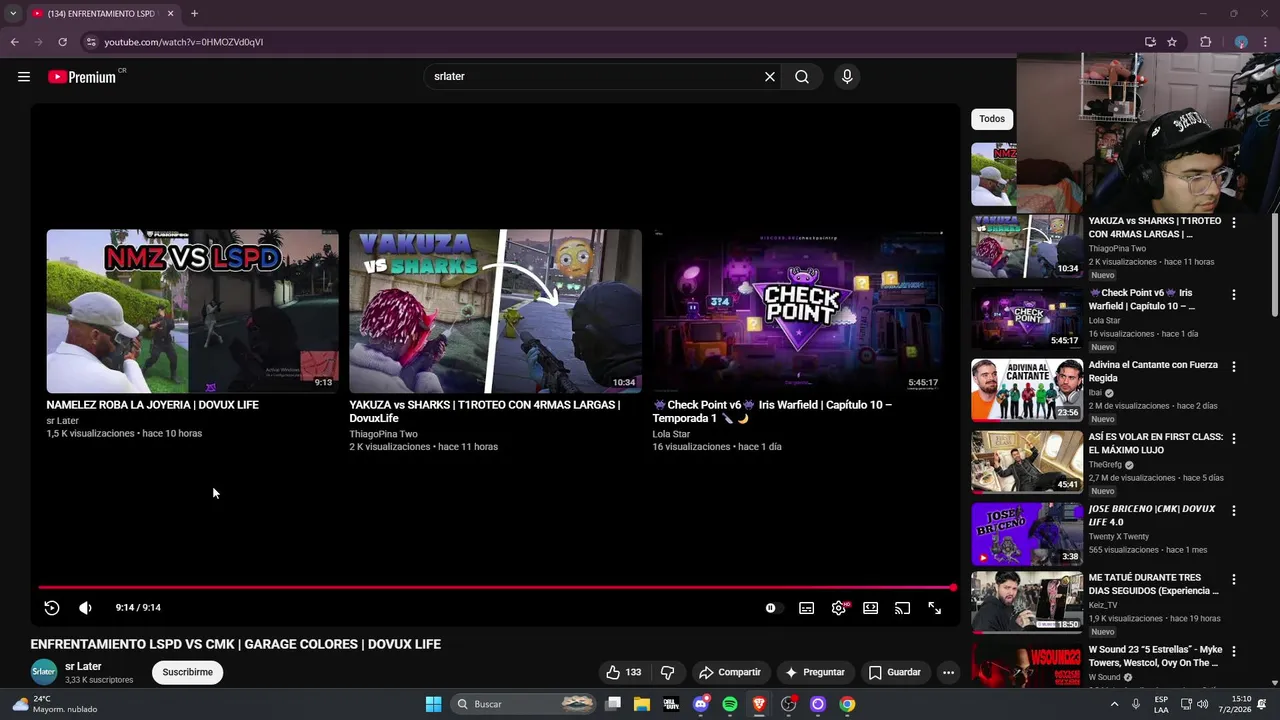1280x720 pixels.
Task: Play Adivina el Cantante sidebar thumbnail
Action: (1027, 390)
